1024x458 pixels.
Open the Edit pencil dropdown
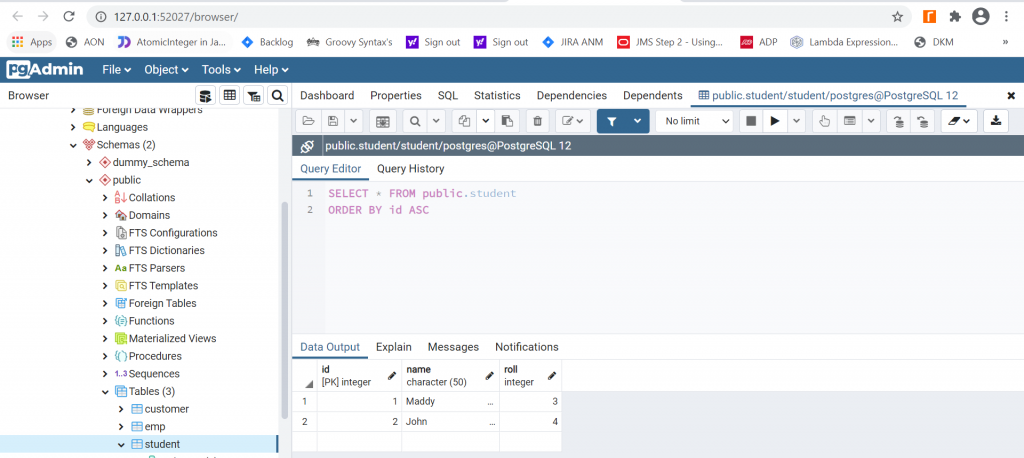573,121
